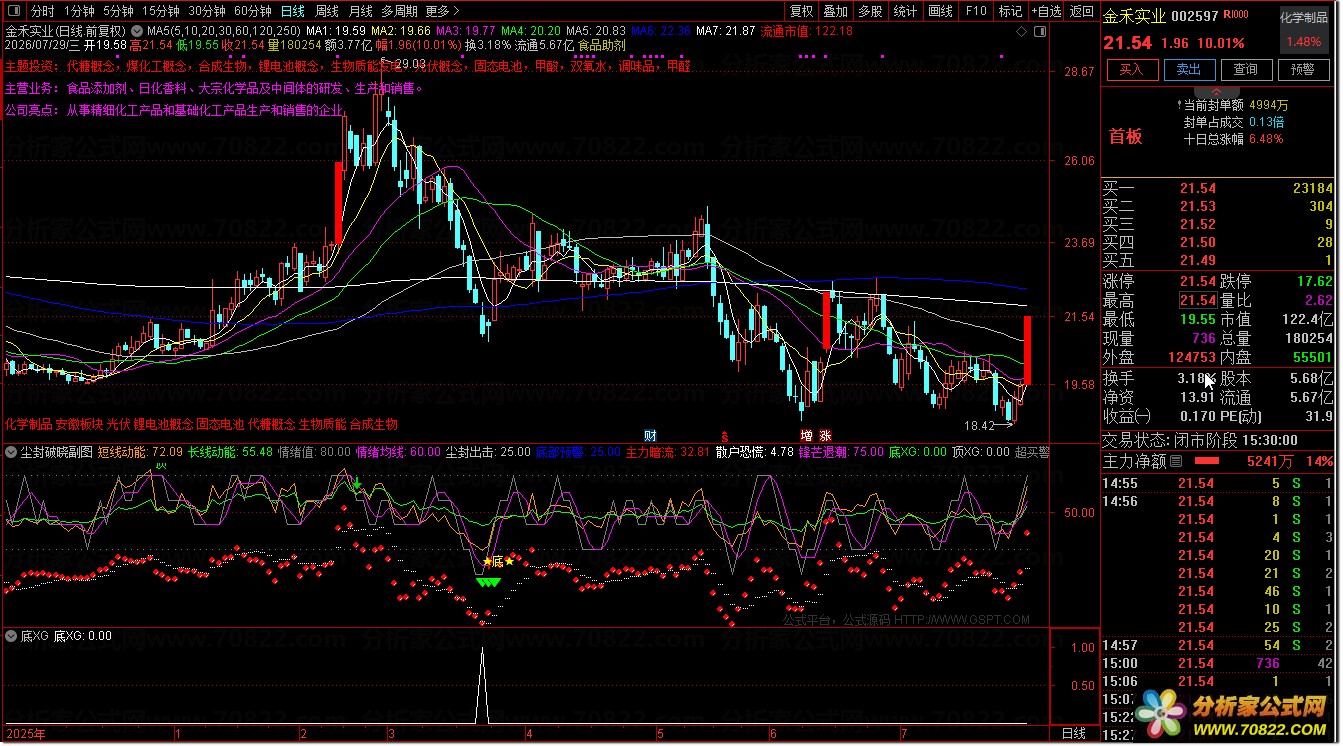Click the 多股 multi-stock button
Screen dimensions: 1343x746
pos(870,11)
